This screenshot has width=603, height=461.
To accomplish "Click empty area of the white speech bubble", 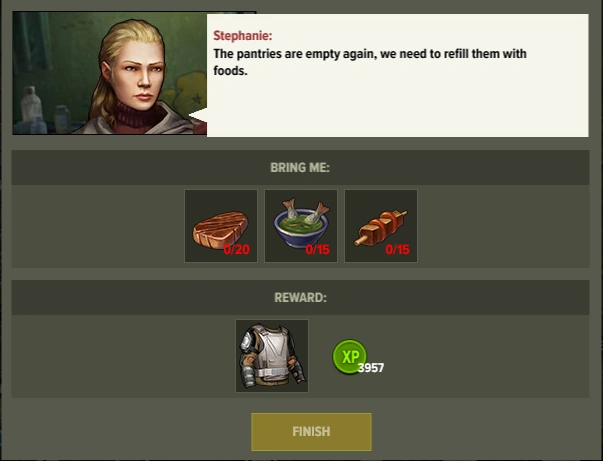I will coord(397,108).
